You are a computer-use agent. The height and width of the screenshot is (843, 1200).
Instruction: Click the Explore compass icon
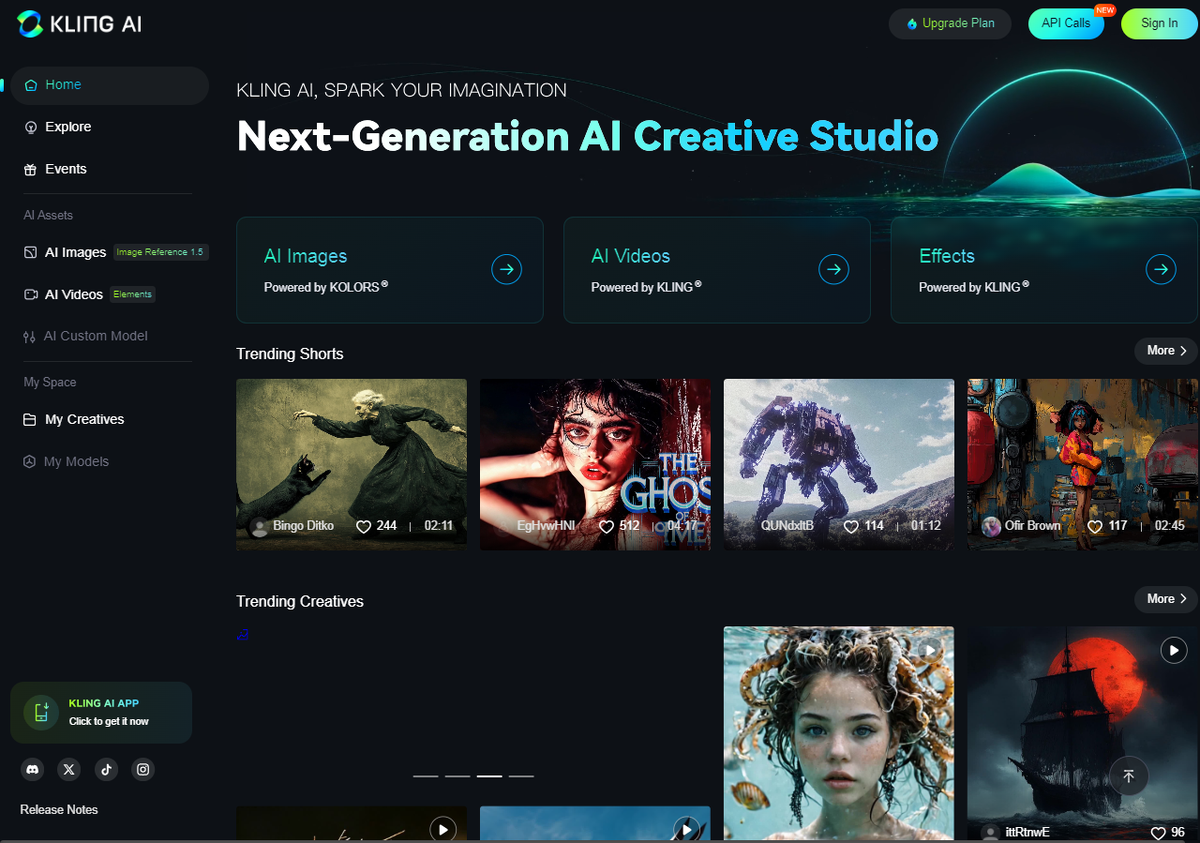31,127
